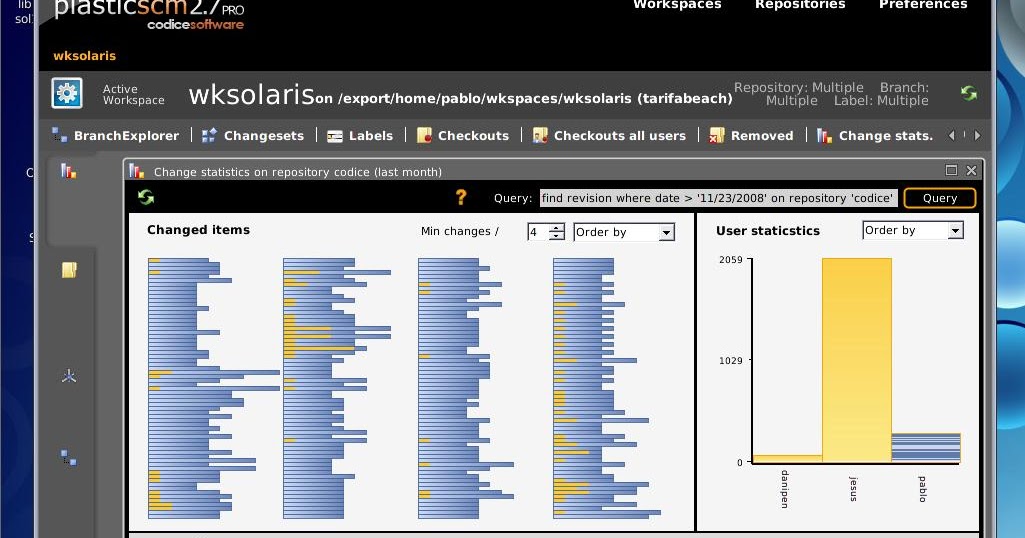The image size is (1025, 538).
Task: Open Removed items view
Action: click(752, 135)
